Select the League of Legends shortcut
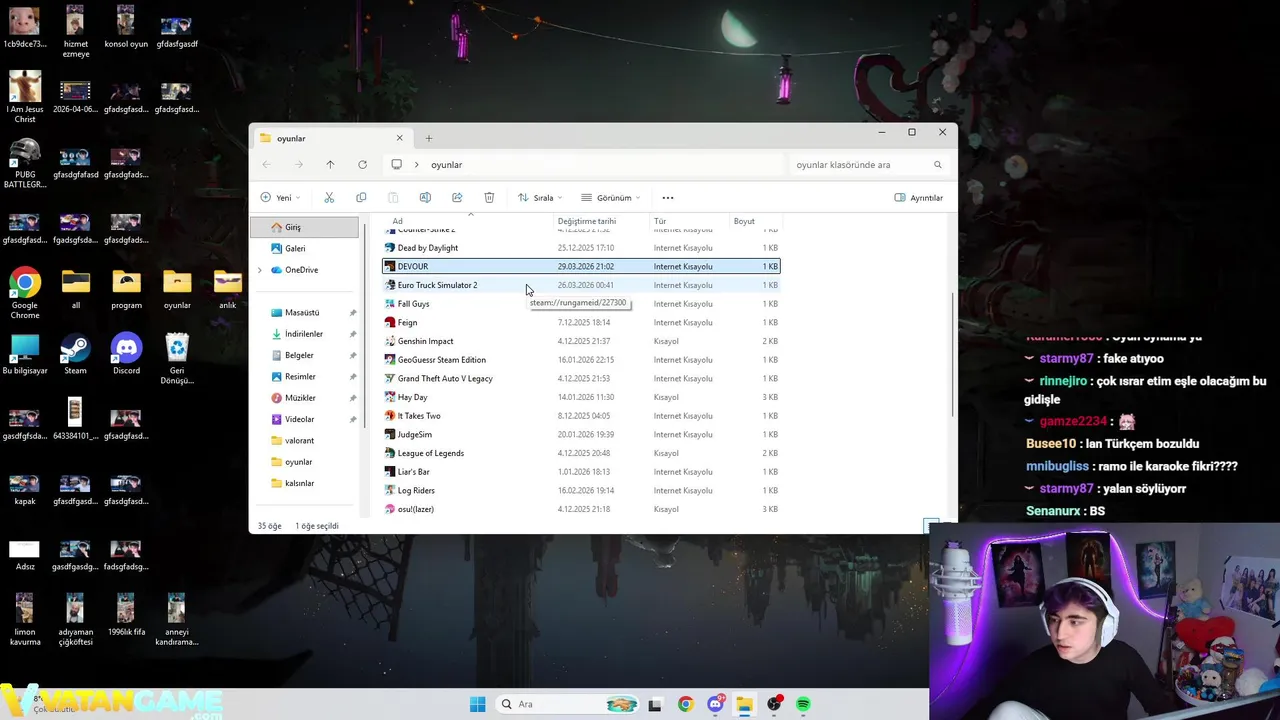The height and width of the screenshot is (720, 1280). click(581, 453)
